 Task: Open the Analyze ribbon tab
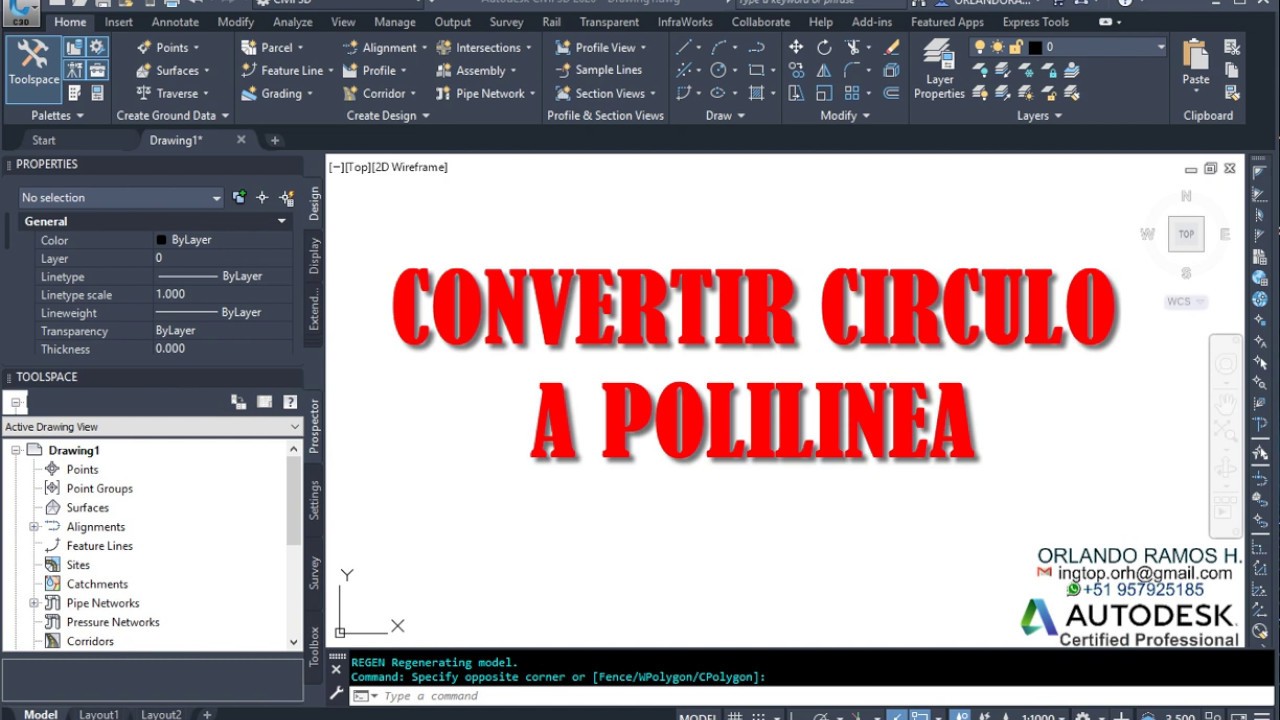pos(293,22)
